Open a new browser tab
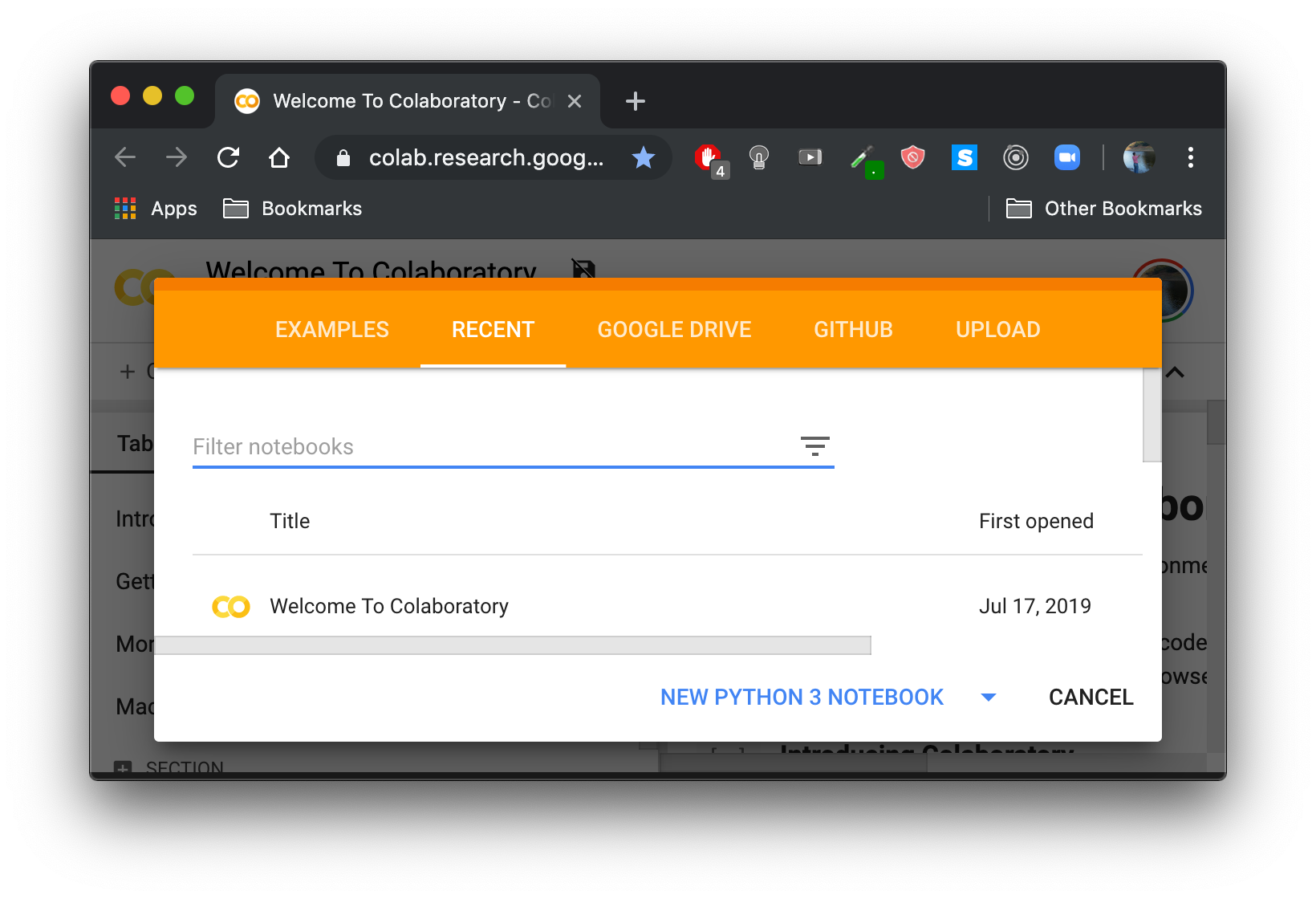This screenshot has height=899, width=1316. [636, 101]
